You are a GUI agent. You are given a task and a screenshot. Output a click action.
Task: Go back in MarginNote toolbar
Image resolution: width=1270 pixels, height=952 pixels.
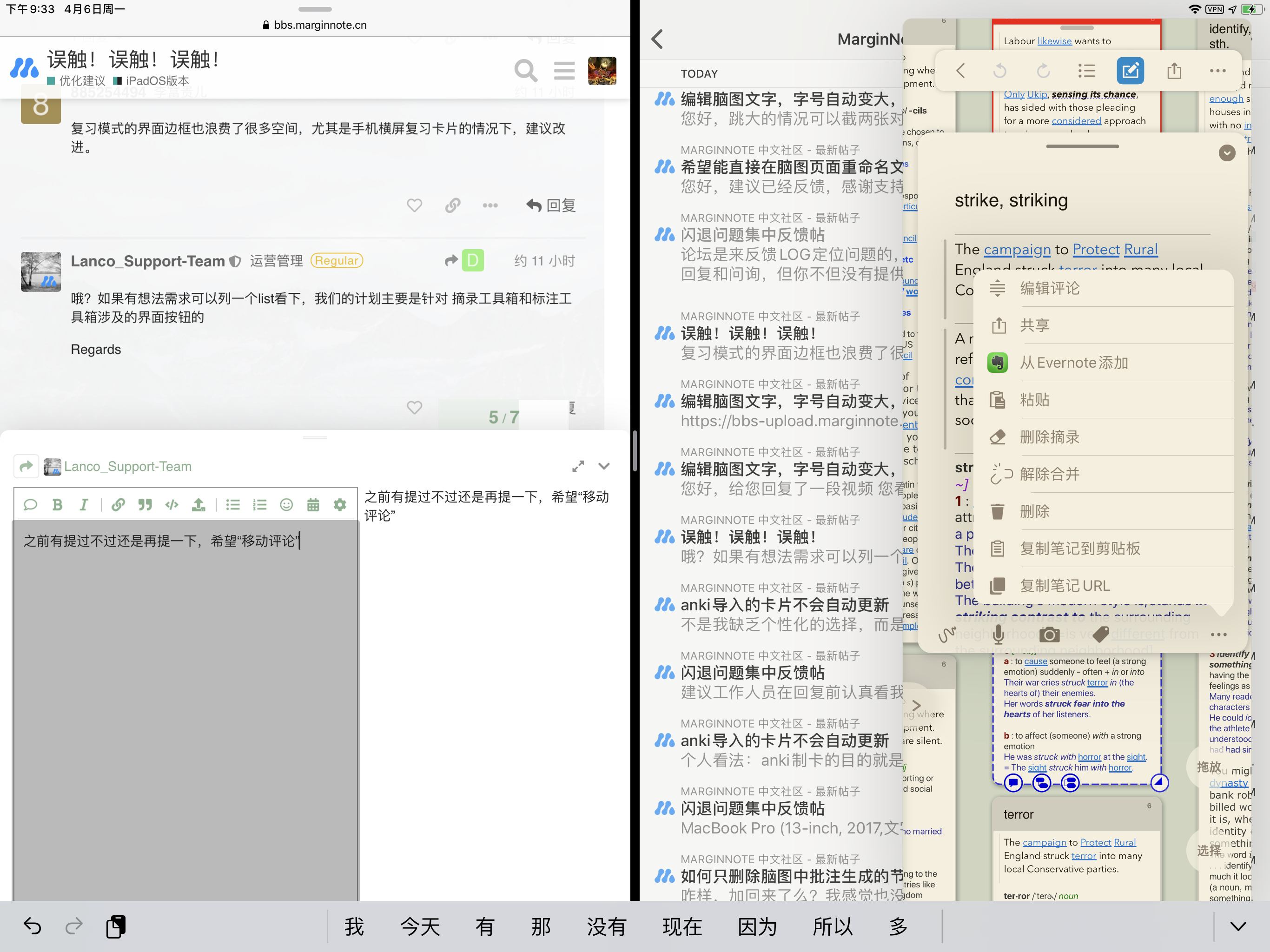click(960, 71)
